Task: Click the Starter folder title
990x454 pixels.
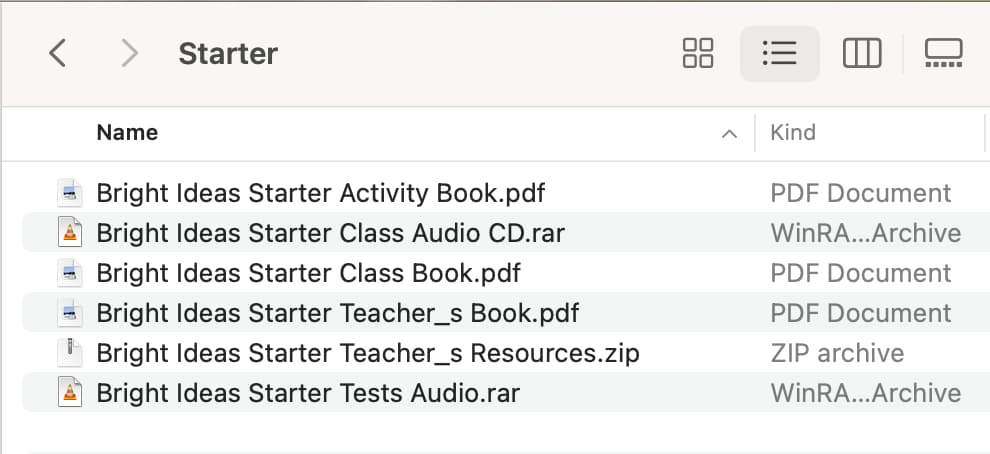Action: click(228, 54)
